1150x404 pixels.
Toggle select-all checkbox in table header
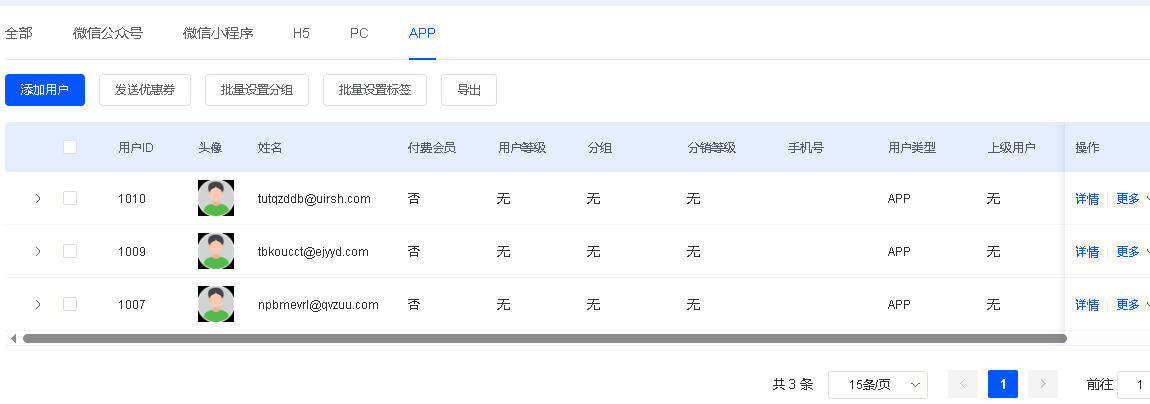pos(70,147)
